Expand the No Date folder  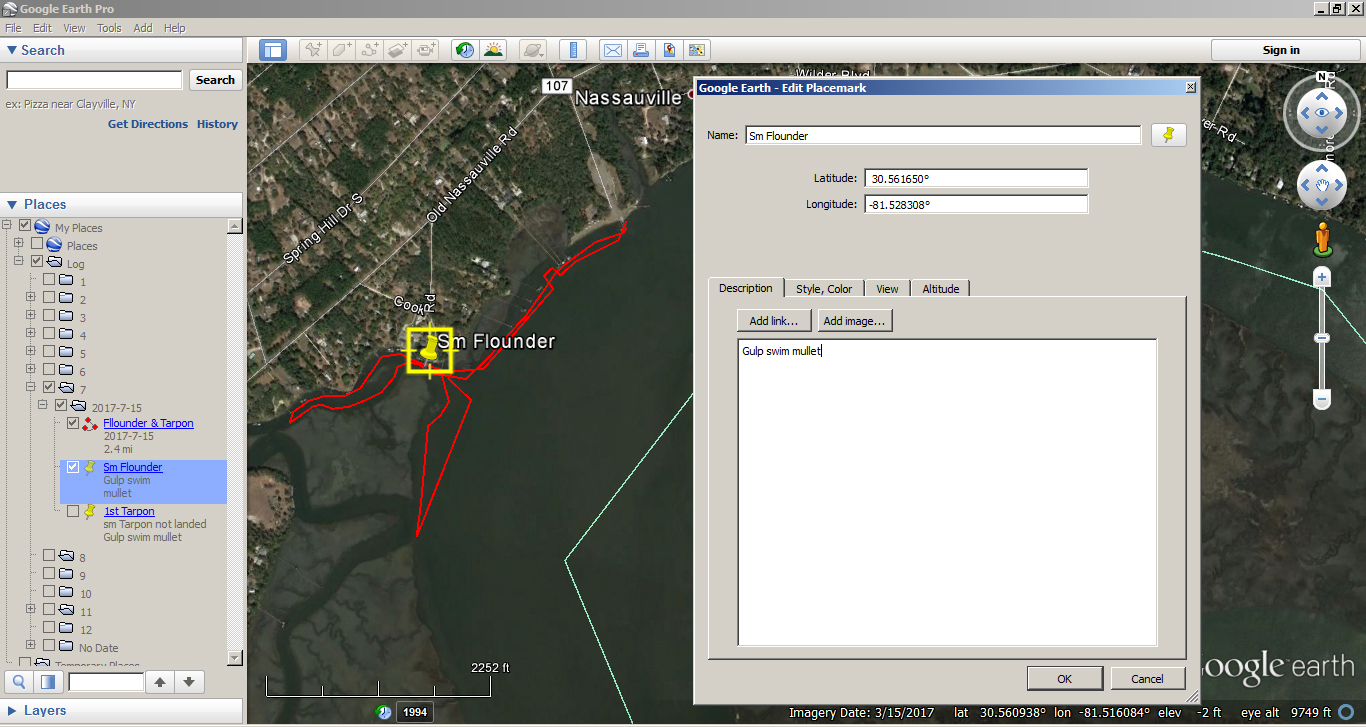pyautogui.click(x=31, y=646)
